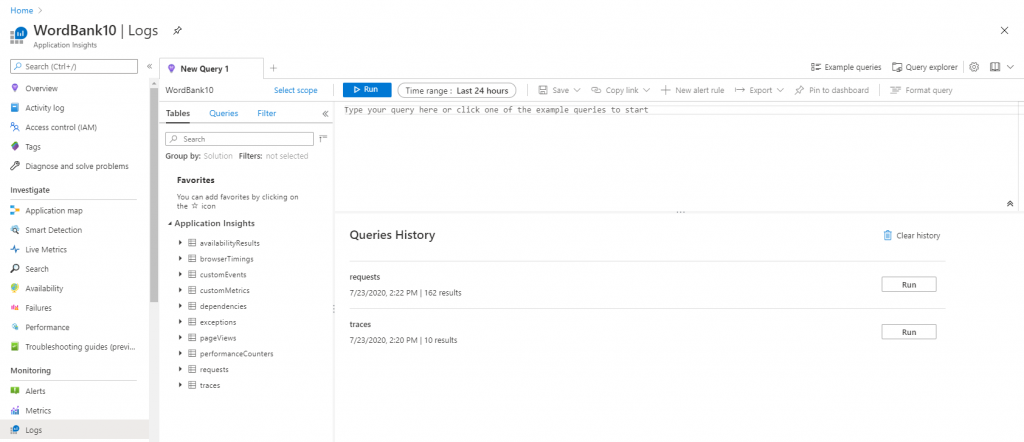Open Access control (IAM)
This screenshot has height=442, width=1024.
click(x=61, y=127)
